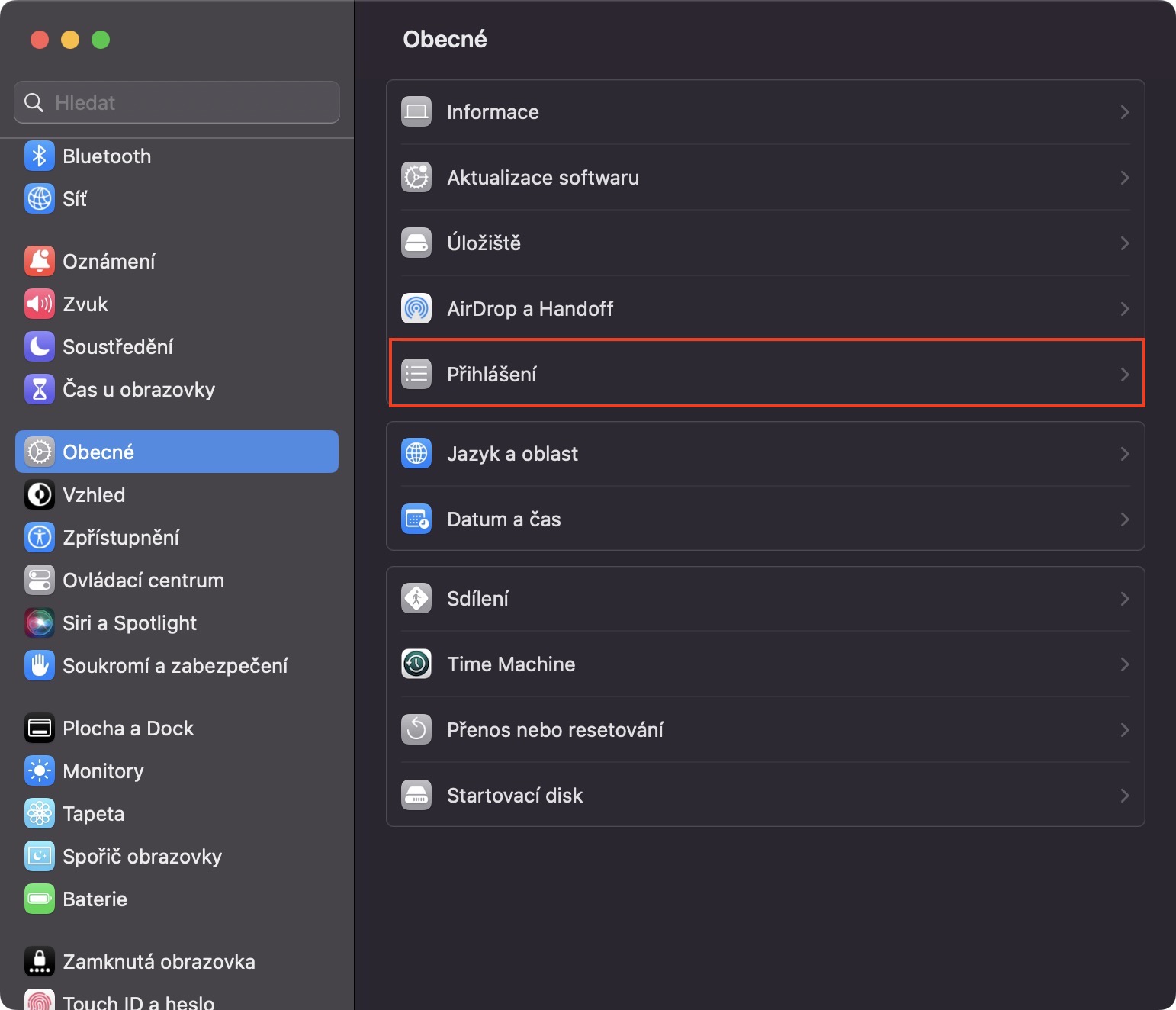Click the Bluetooth icon in sidebar
This screenshot has width=1176, height=1010.
coord(40,156)
